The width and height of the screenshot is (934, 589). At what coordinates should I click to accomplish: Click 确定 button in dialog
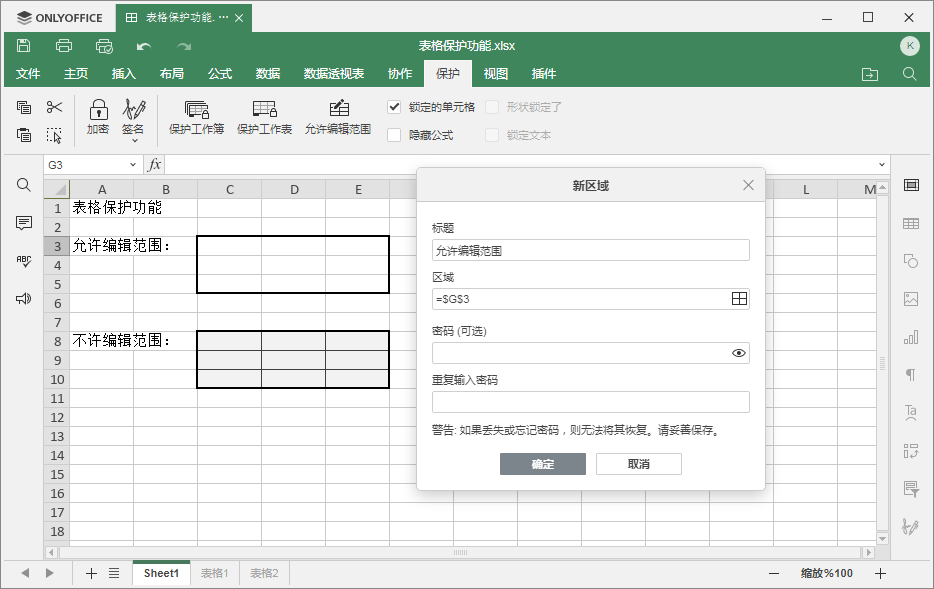click(x=543, y=464)
